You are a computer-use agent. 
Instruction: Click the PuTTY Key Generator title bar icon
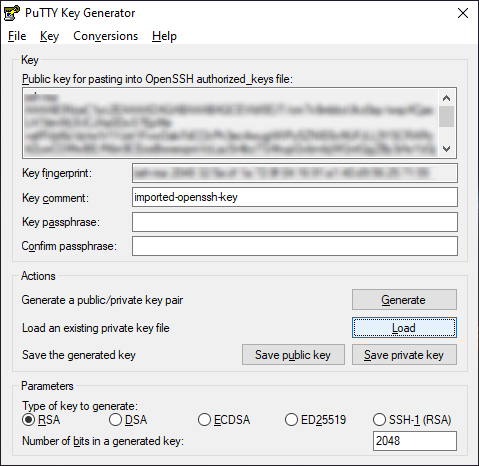tap(11, 13)
